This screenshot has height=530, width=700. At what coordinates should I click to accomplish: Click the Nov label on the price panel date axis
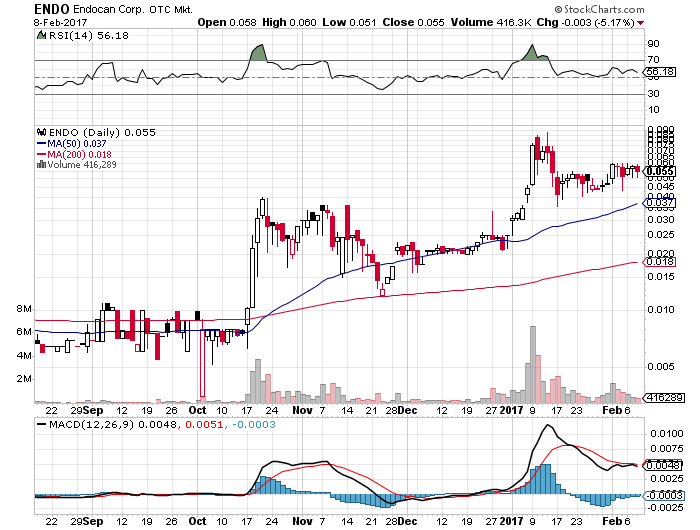click(302, 410)
